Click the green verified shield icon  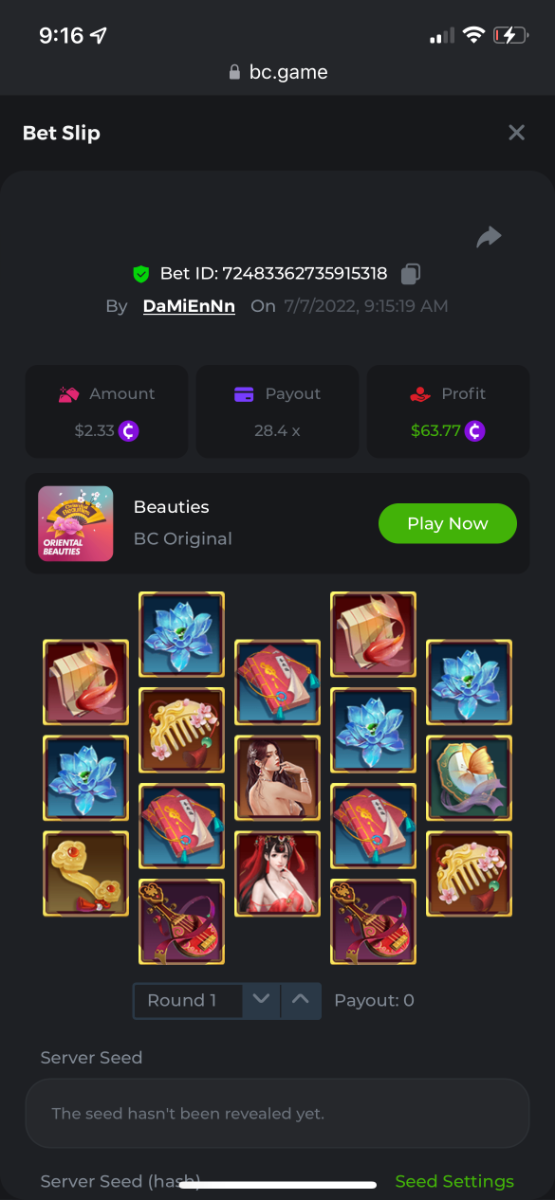point(141,273)
